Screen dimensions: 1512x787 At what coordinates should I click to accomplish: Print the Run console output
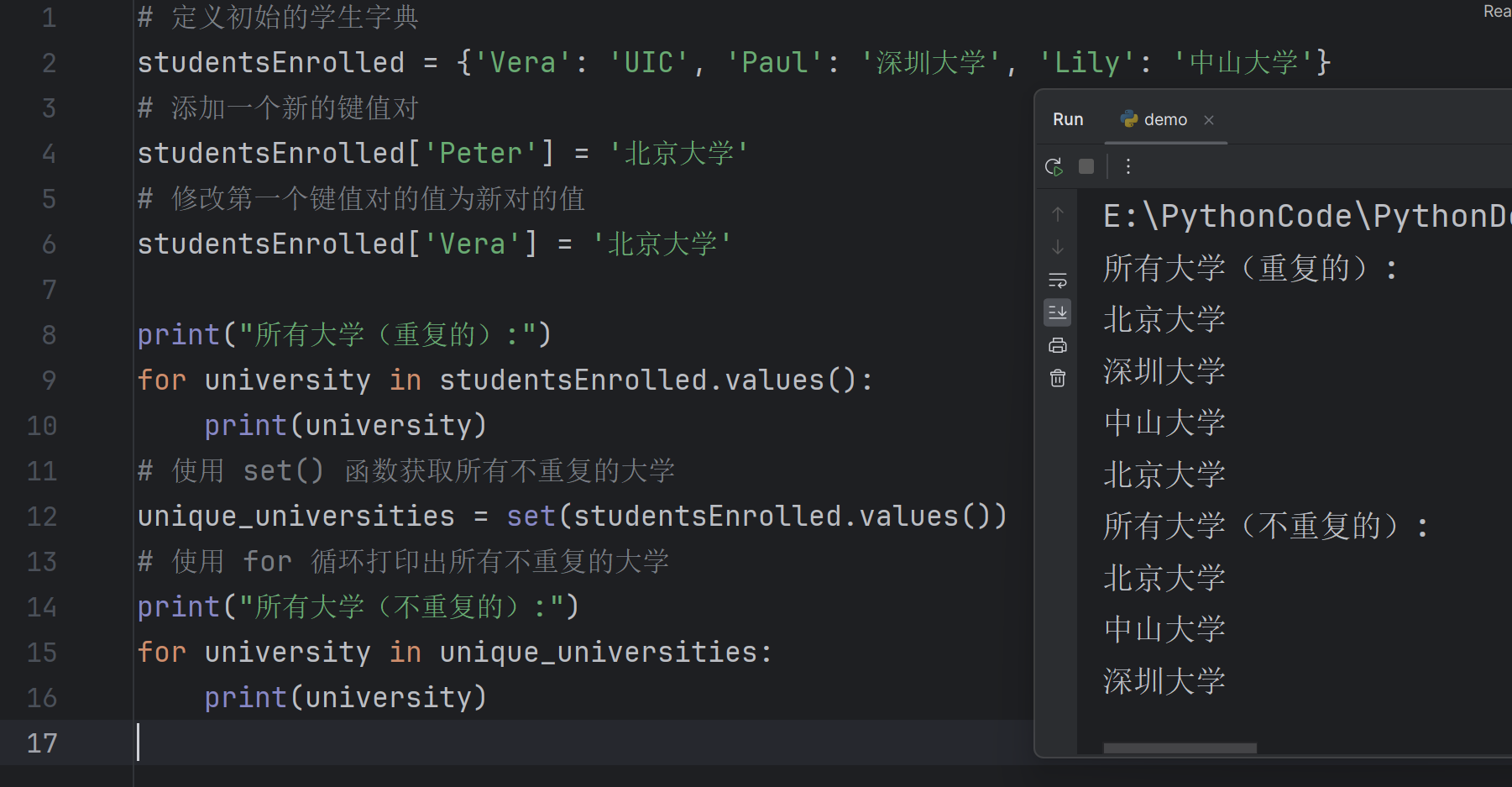click(x=1058, y=345)
